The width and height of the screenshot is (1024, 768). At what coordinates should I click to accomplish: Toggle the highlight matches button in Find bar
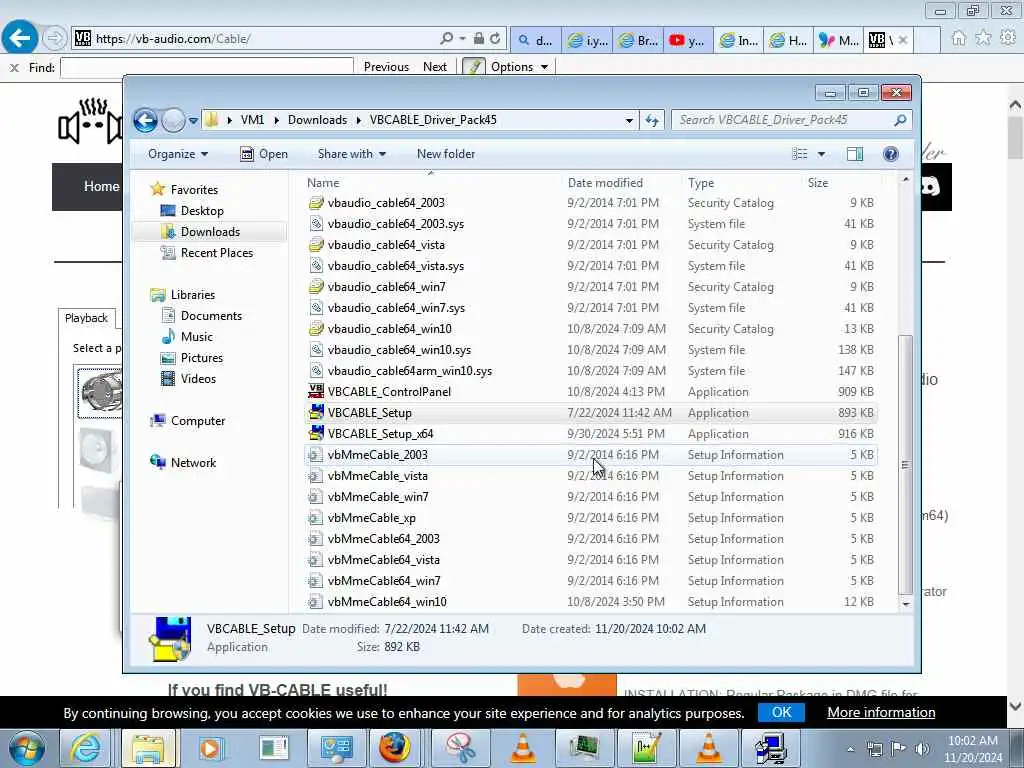pos(473,67)
